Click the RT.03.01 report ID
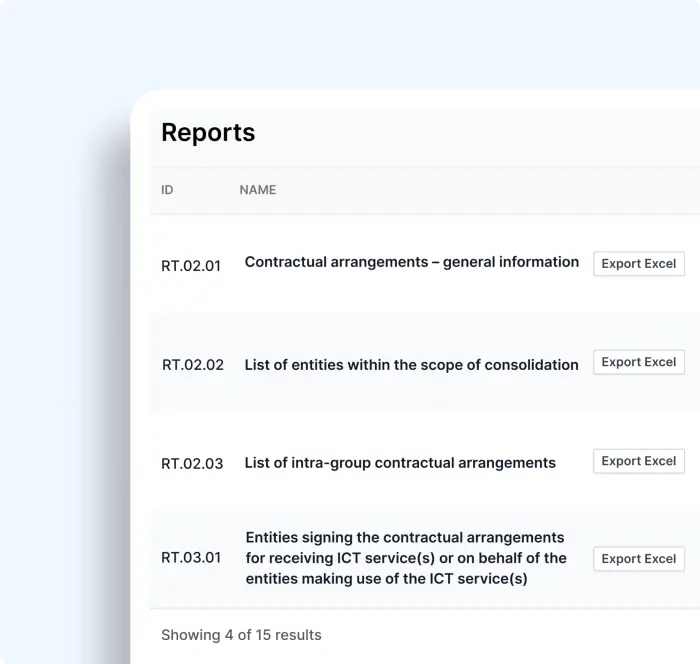Viewport: 700px width, 664px height. click(x=191, y=558)
